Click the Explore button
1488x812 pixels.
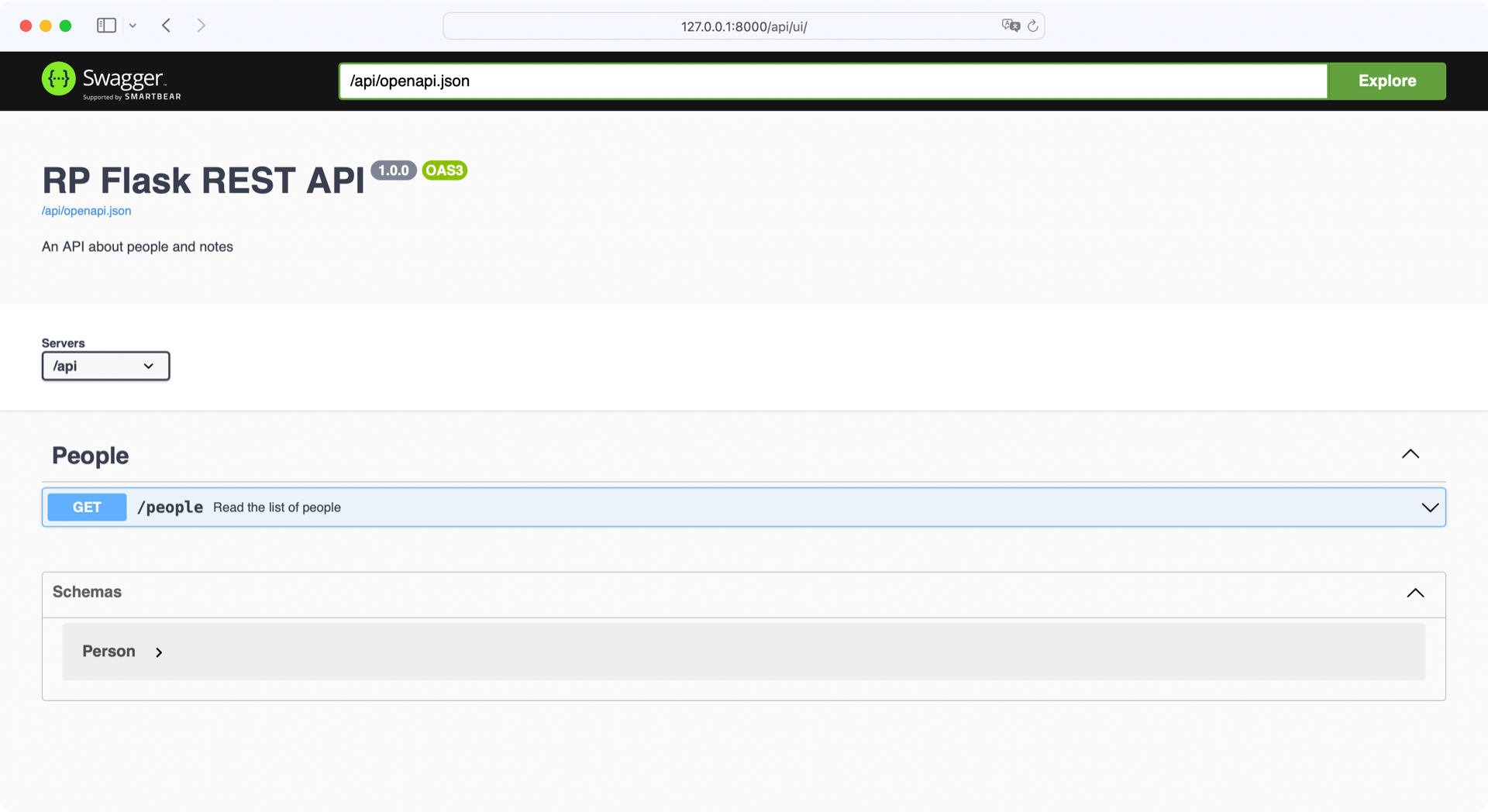tap(1386, 81)
